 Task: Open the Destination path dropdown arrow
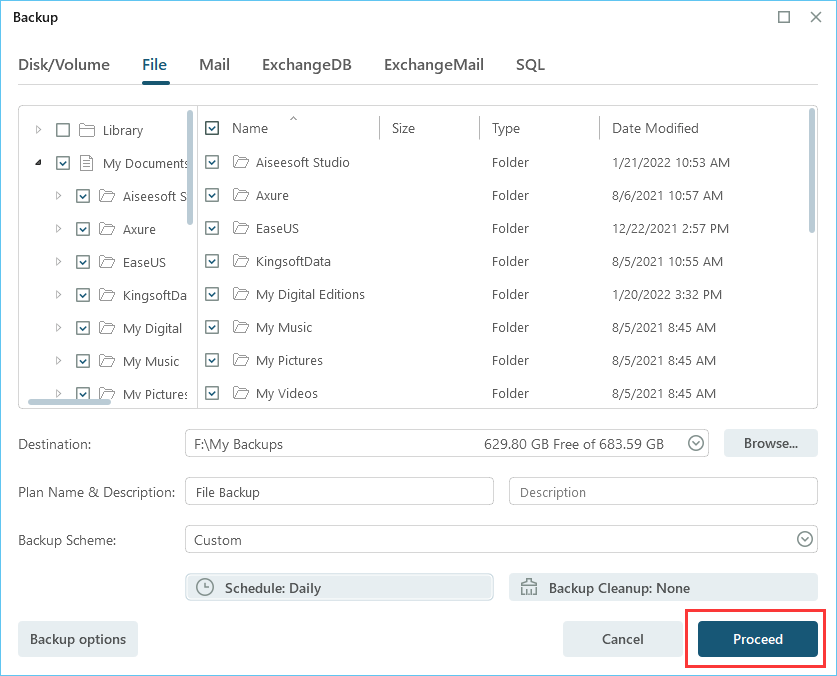pyautogui.click(x=697, y=443)
